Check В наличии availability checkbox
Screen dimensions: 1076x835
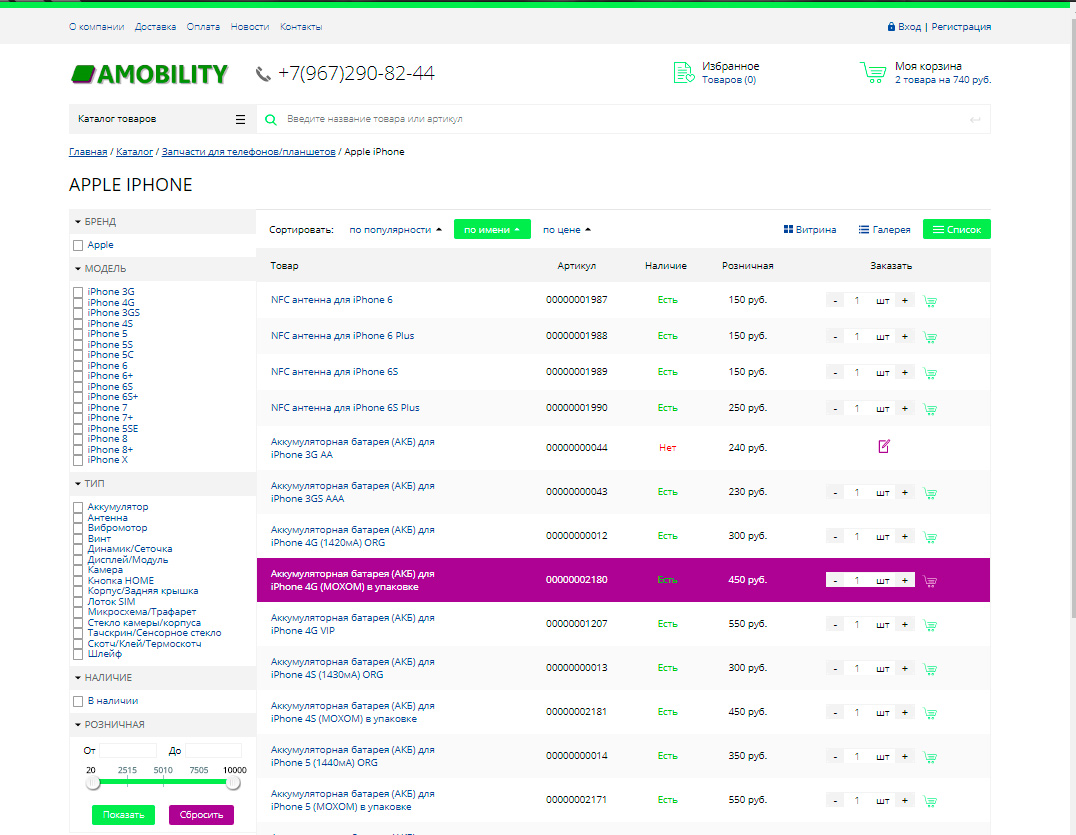78,701
